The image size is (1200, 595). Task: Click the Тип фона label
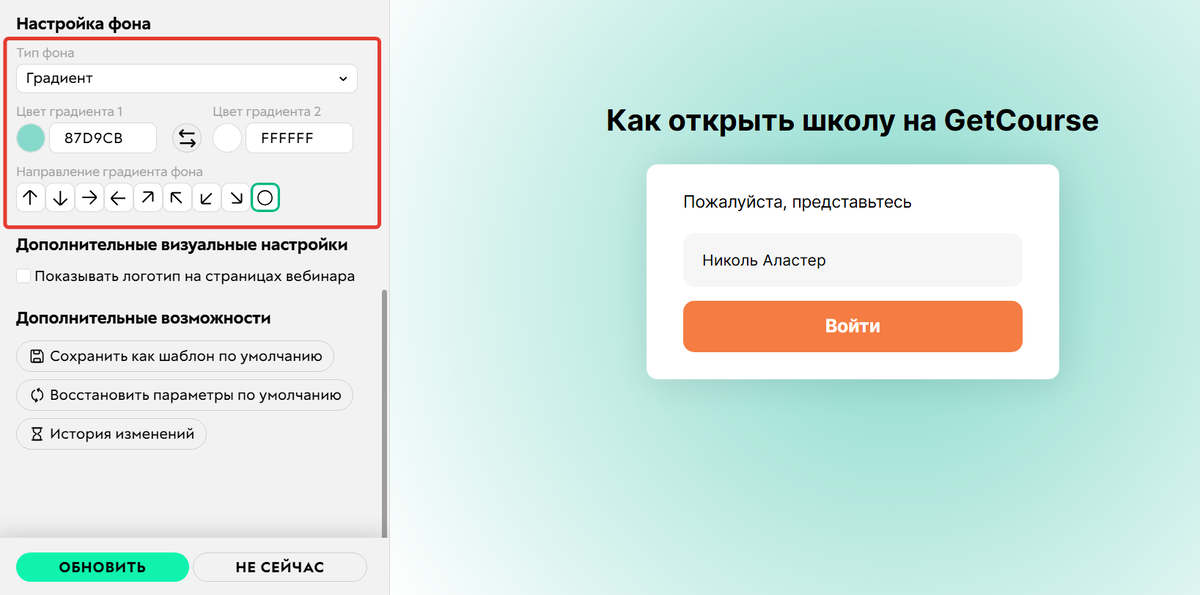tap(45, 52)
